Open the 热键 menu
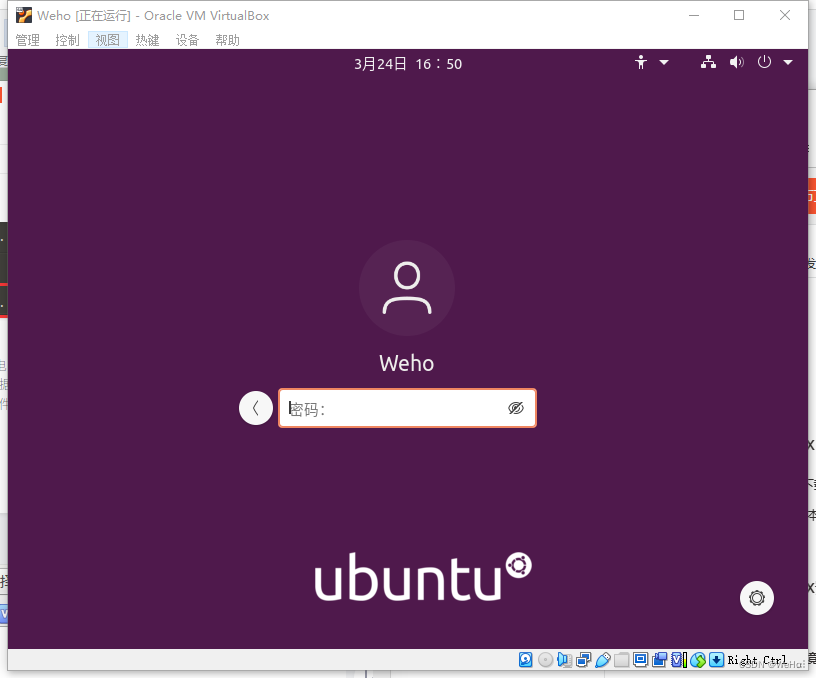The width and height of the screenshot is (816, 678). 147,40
